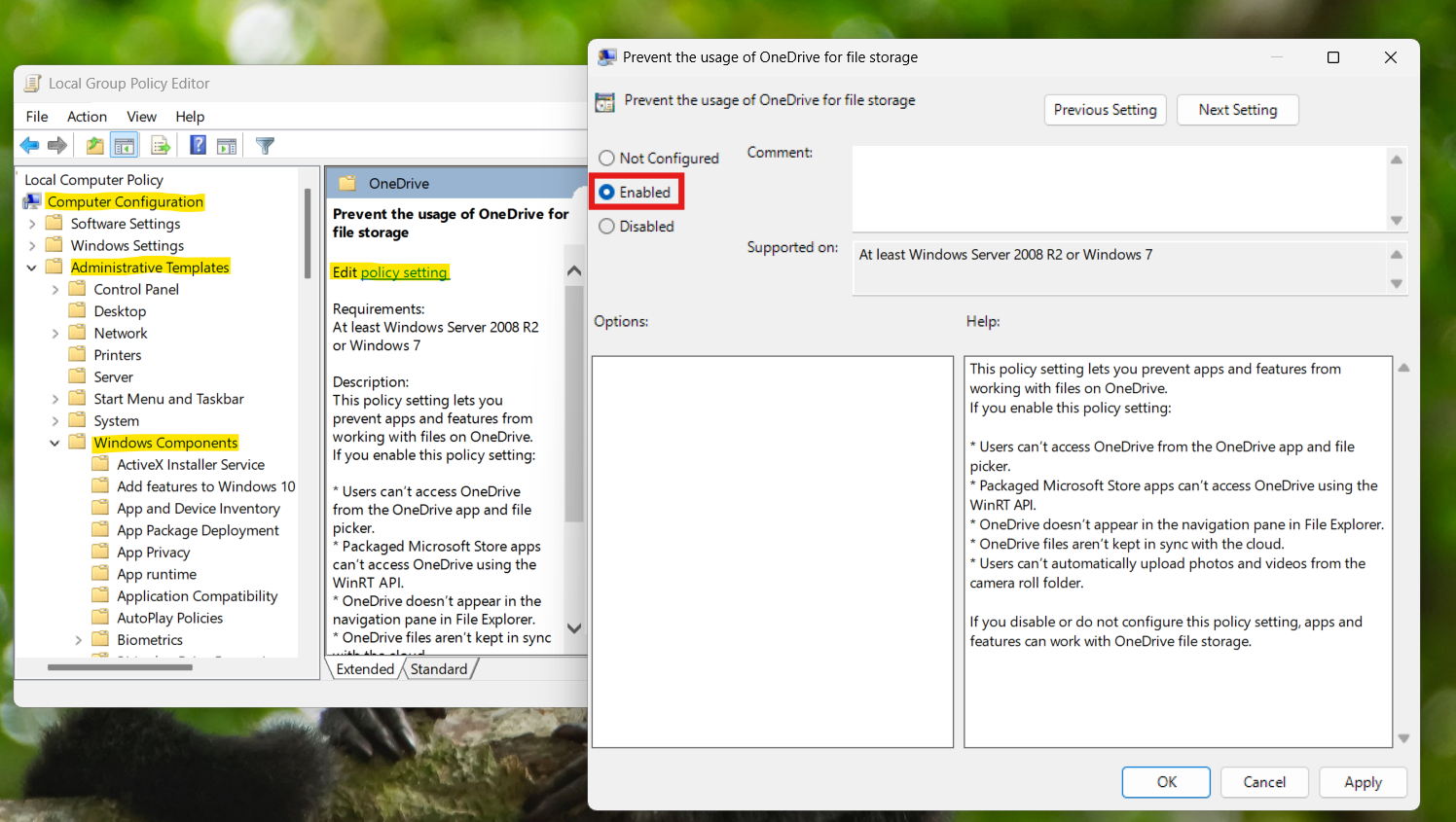
Task: Open the View menu
Action: click(141, 117)
